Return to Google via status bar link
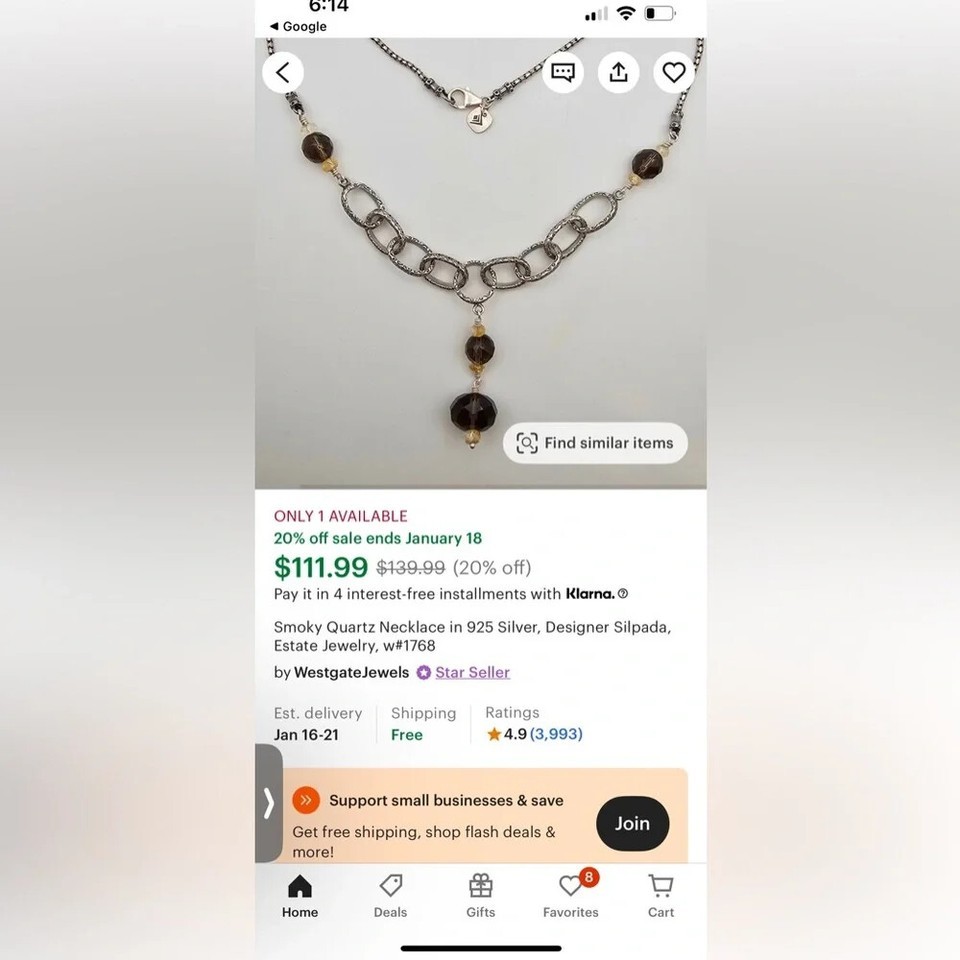This screenshot has width=960, height=960. coord(298,26)
